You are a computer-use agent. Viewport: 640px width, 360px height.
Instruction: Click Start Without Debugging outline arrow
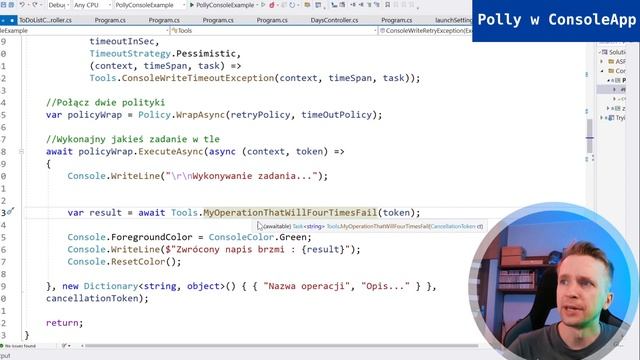coord(263,5)
